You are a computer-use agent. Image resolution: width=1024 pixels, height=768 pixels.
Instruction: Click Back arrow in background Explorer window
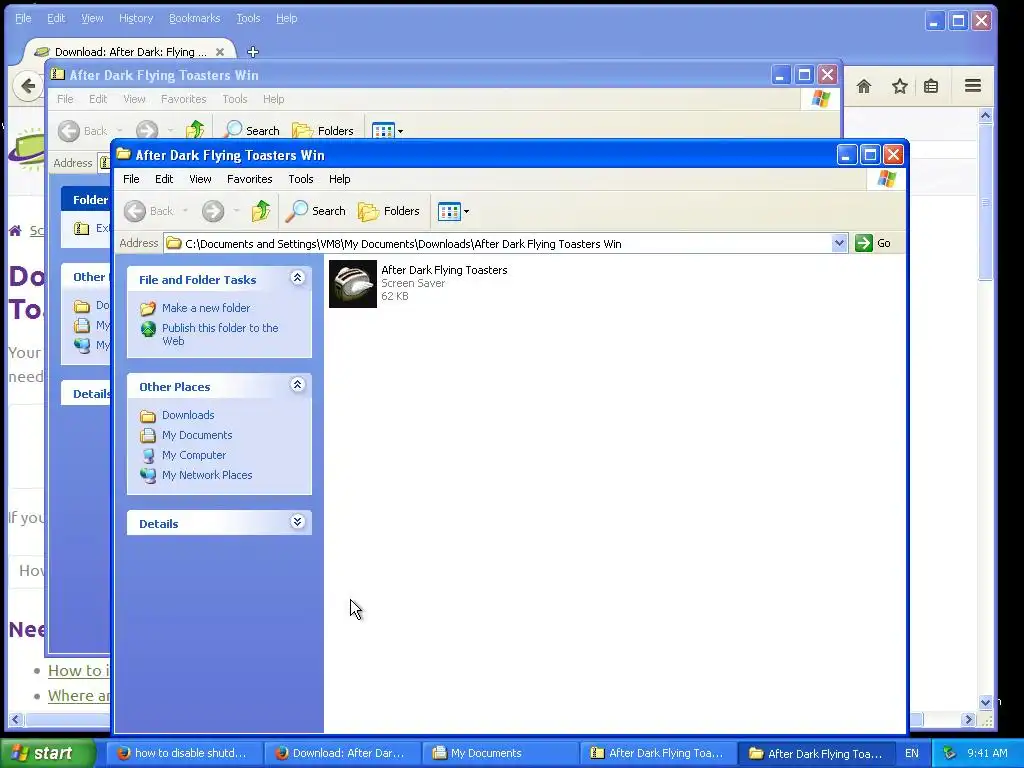coord(69,131)
